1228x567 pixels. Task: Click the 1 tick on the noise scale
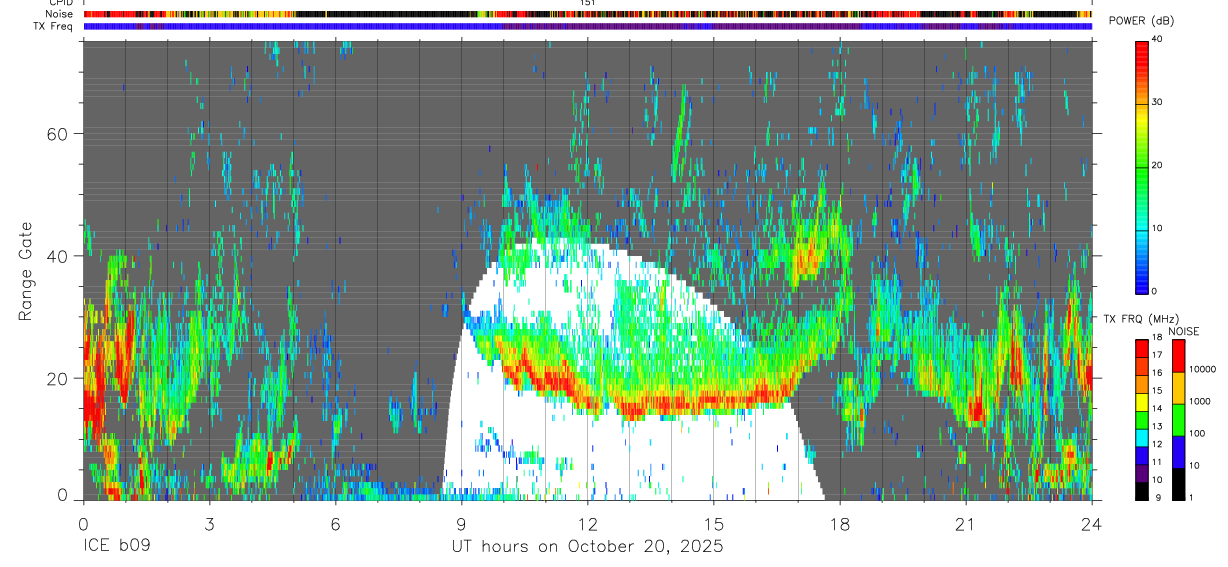(1192, 498)
